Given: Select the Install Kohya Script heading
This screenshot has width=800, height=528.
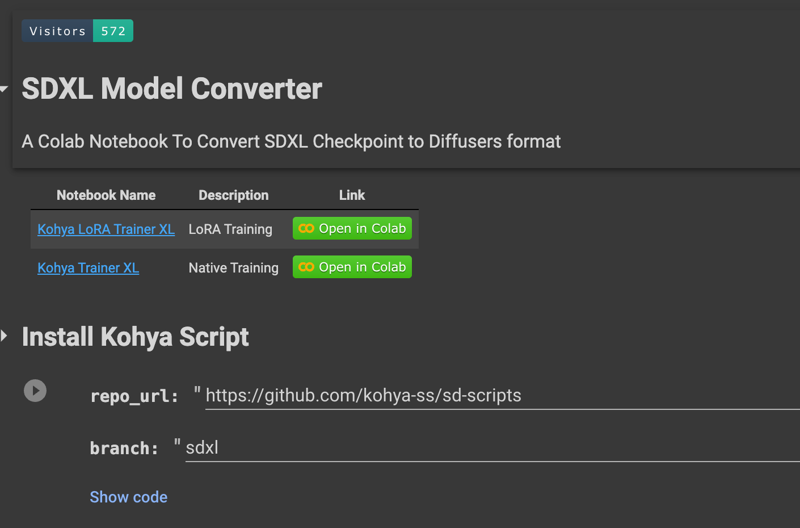Looking at the screenshot, I should (x=135, y=337).
